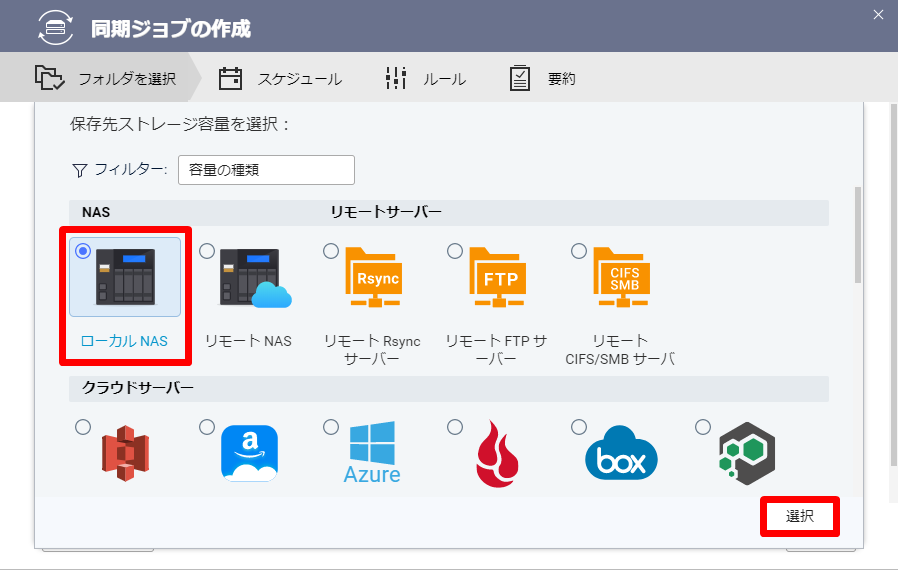This screenshot has height=571, width=898.
Task: Pick the FTP server folder icon
Action: click(498, 277)
